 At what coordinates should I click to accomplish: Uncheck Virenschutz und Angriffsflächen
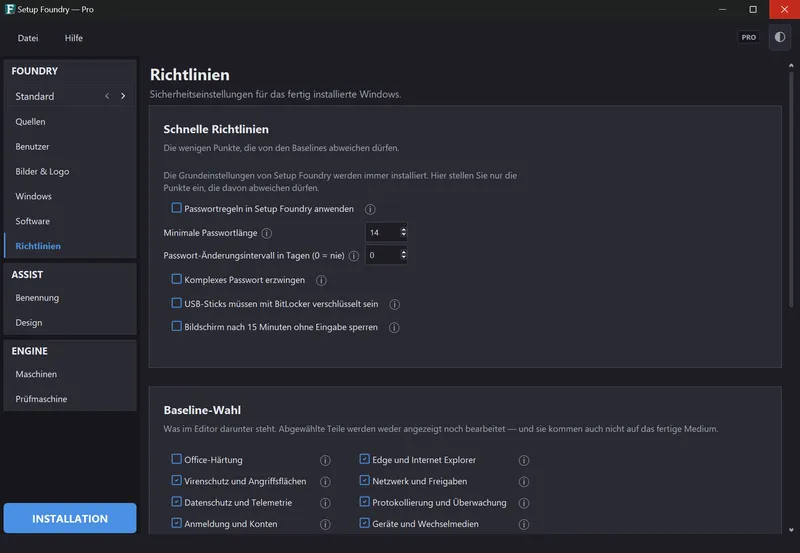pyautogui.click(x=177, y=481)
